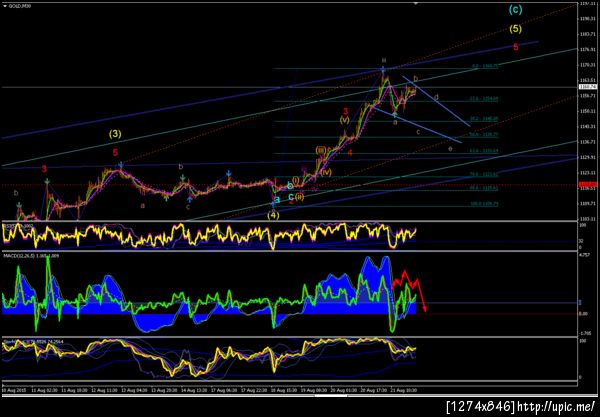This screenshot has width=600, height=417.
Task: Select the cyan (c) wave label
Action: coord(515,10)
